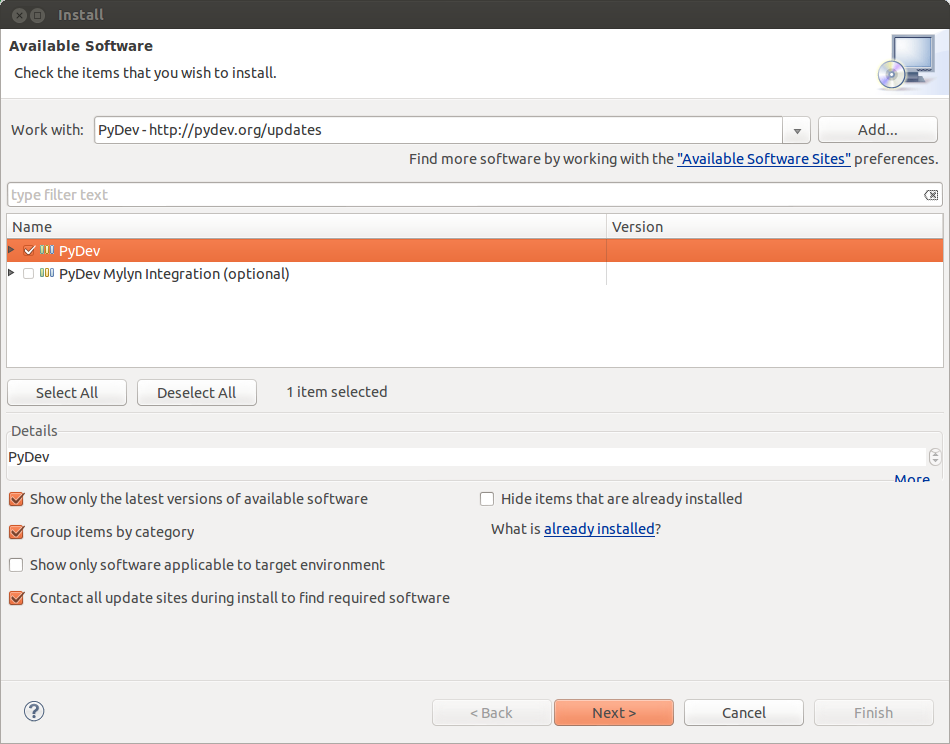Open the Work with site dropdown
This screenshot has height=744, width=950.
coord(797,130)
